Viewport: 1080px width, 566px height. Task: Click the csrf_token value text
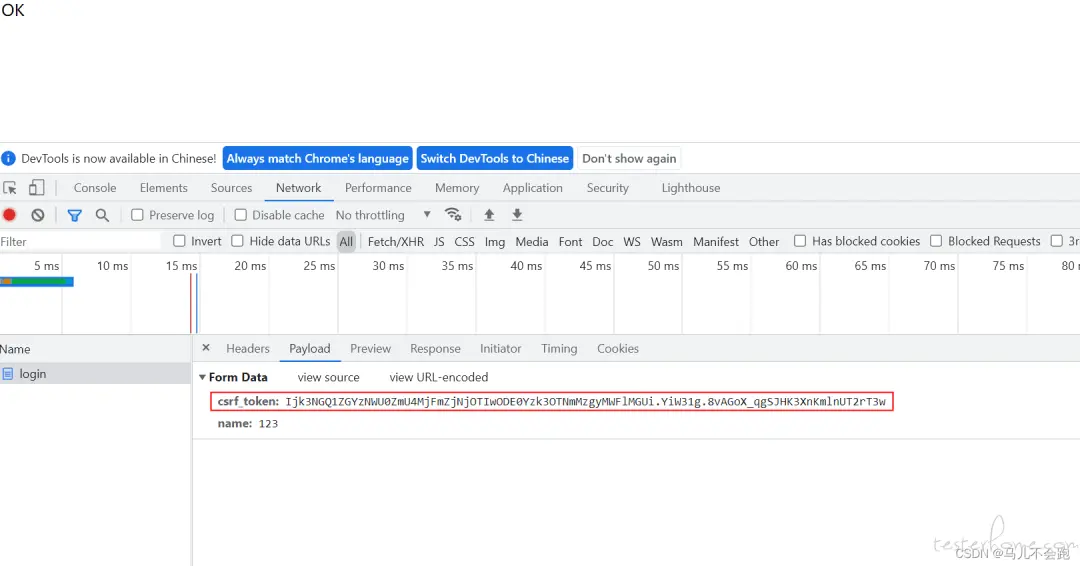tap(585, 401)
